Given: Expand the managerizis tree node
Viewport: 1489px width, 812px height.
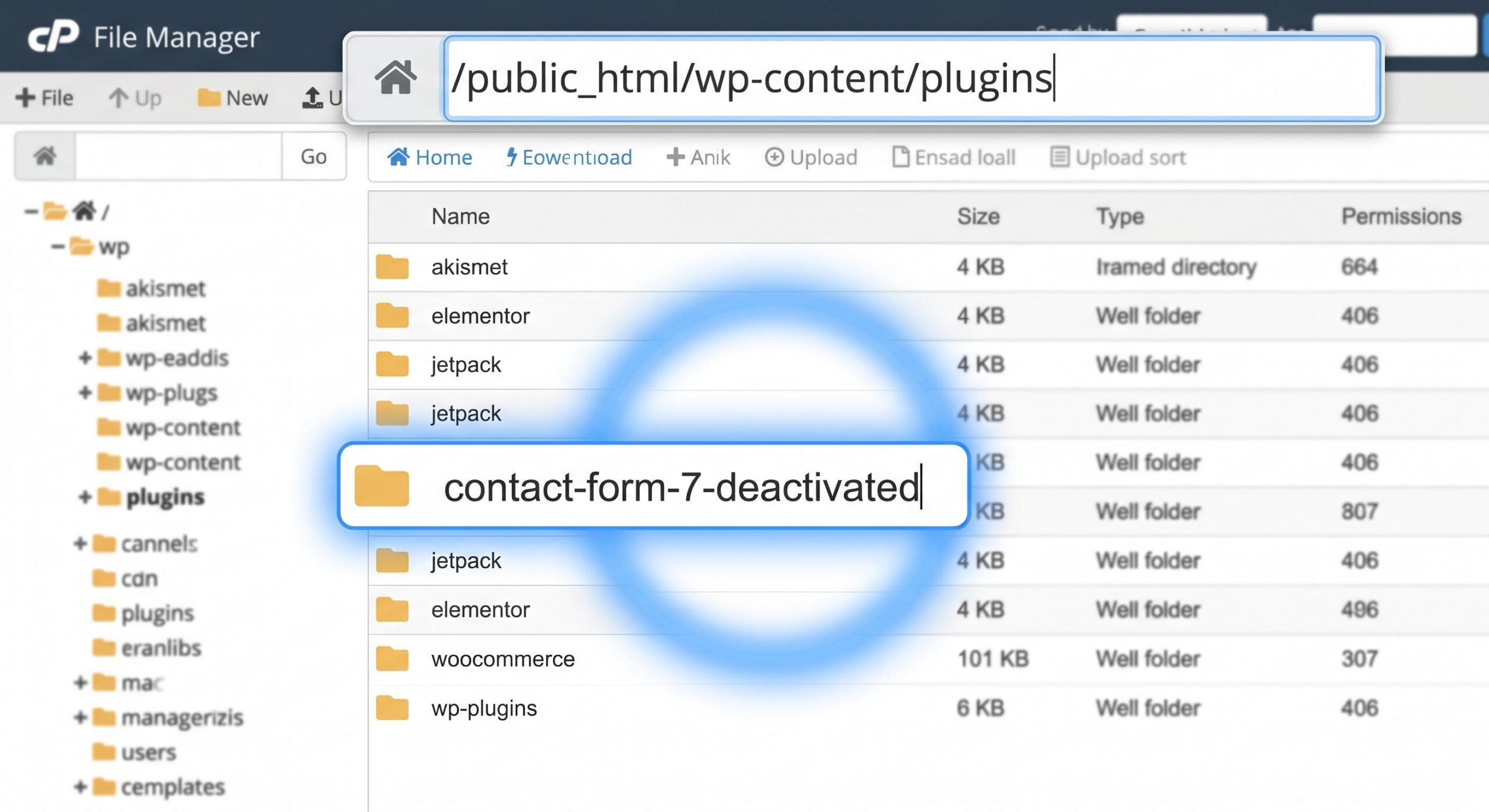Looking at the screenshot, I should coord(80,717).
